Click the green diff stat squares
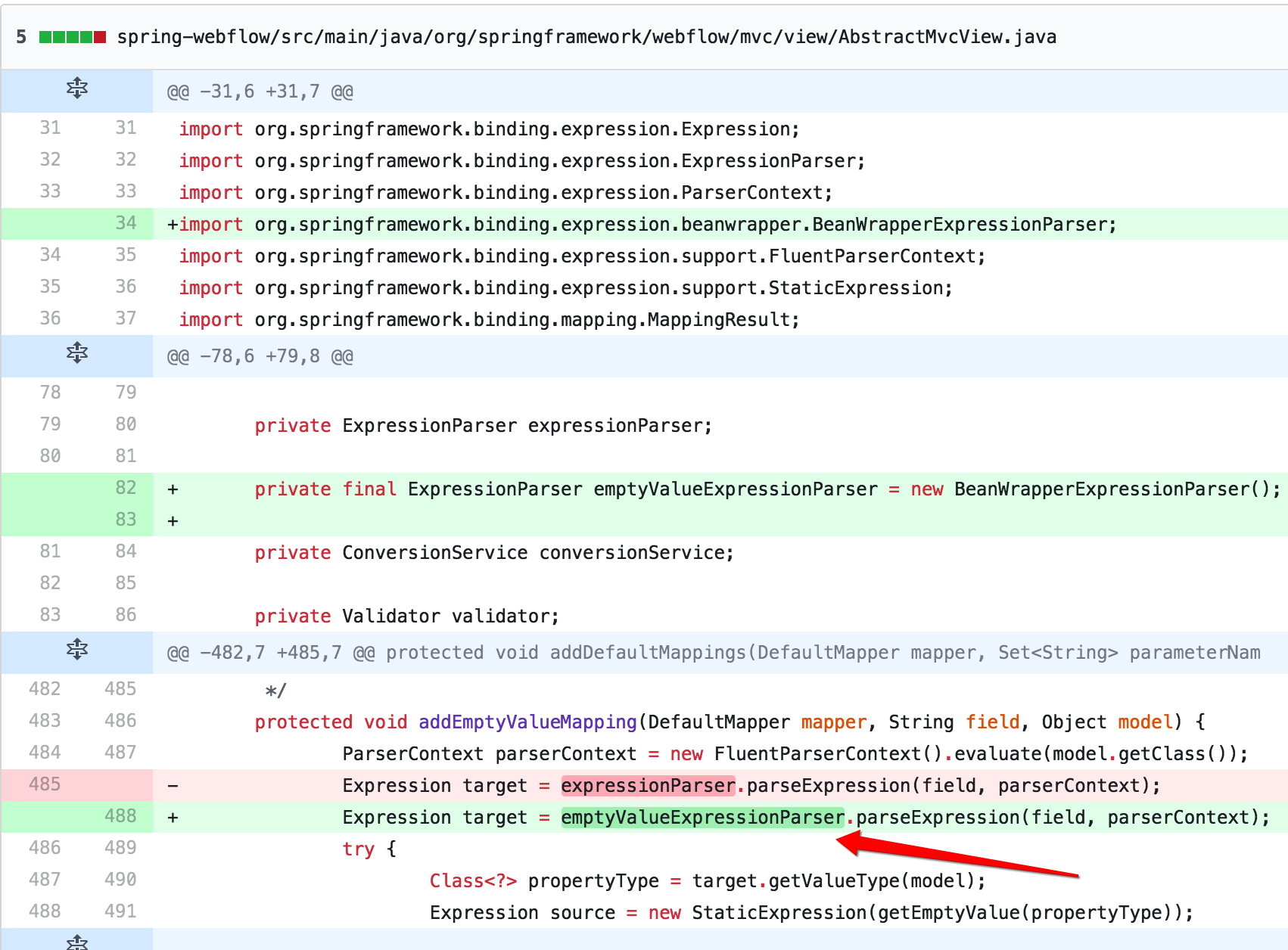 coord(64,36)
